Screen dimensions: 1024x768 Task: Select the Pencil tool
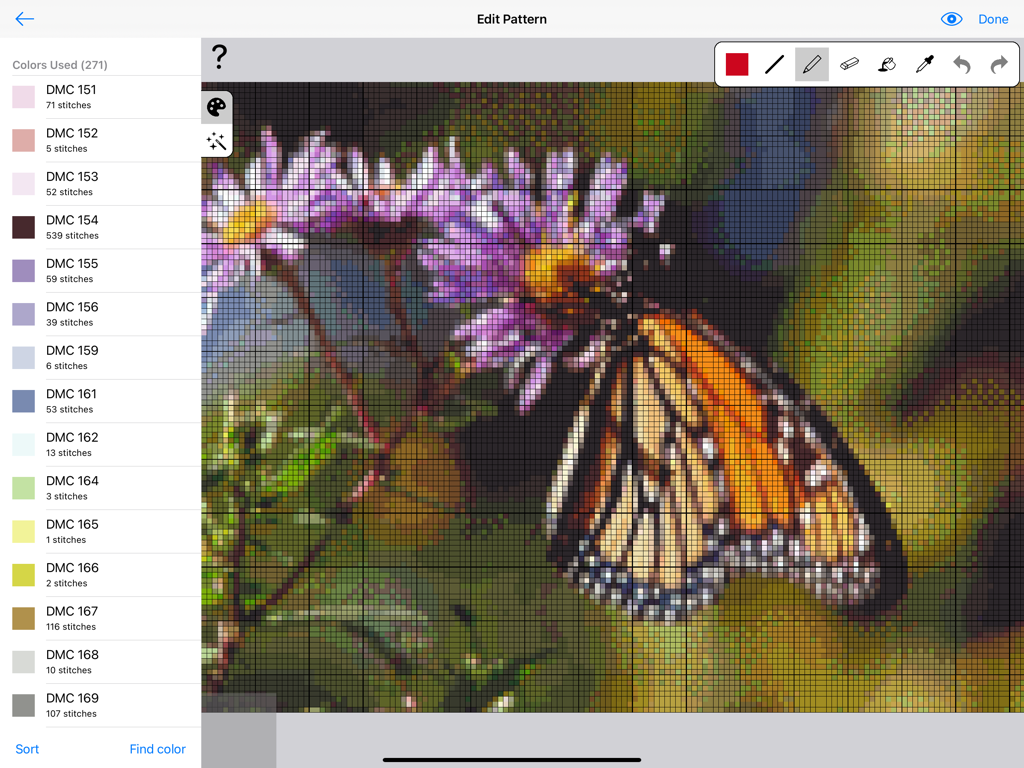coord(810,64)
